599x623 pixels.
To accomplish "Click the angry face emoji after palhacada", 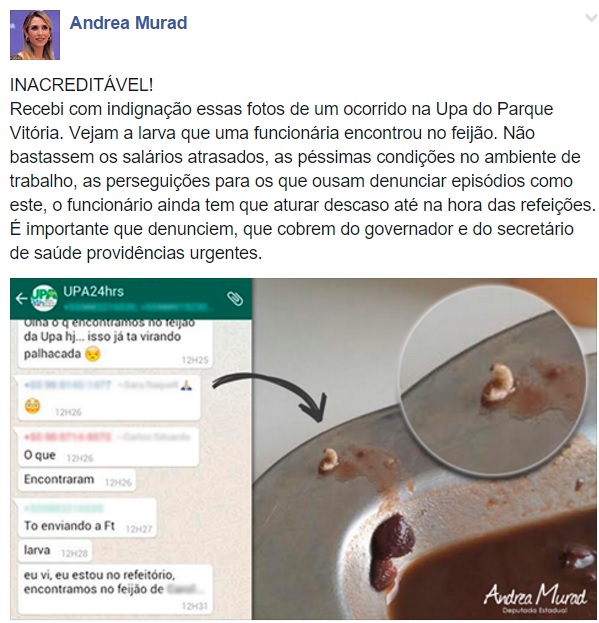I will click(93, 354).
